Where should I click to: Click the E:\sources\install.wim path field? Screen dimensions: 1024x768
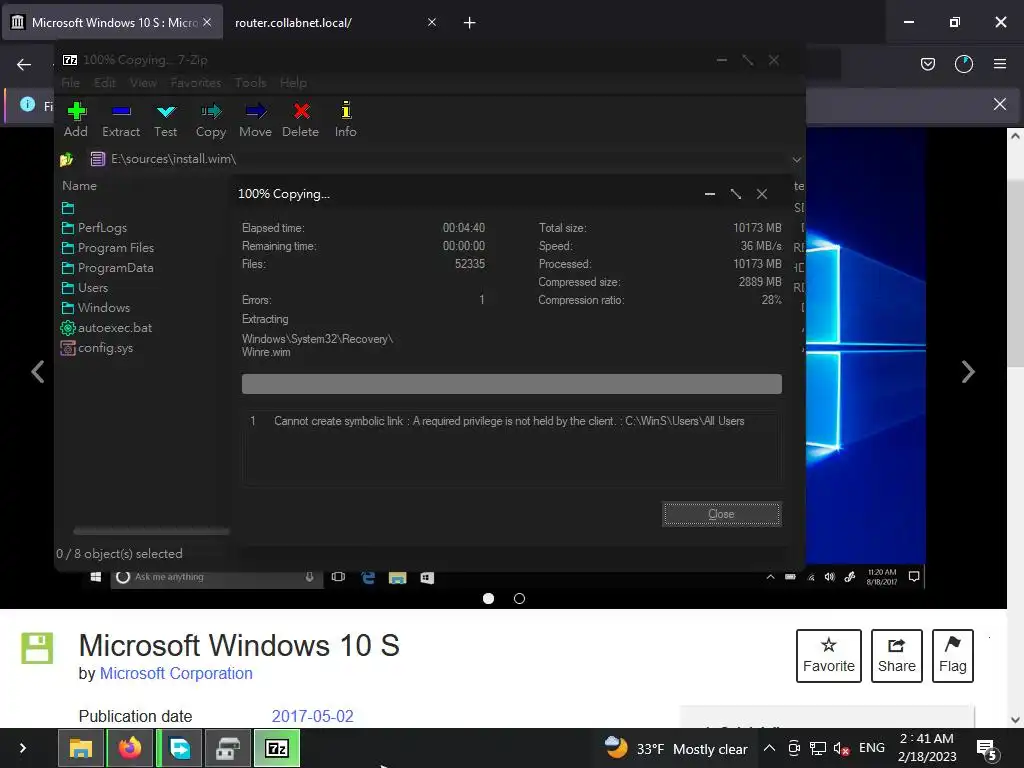pyautogui.click(x=438, y=159)
